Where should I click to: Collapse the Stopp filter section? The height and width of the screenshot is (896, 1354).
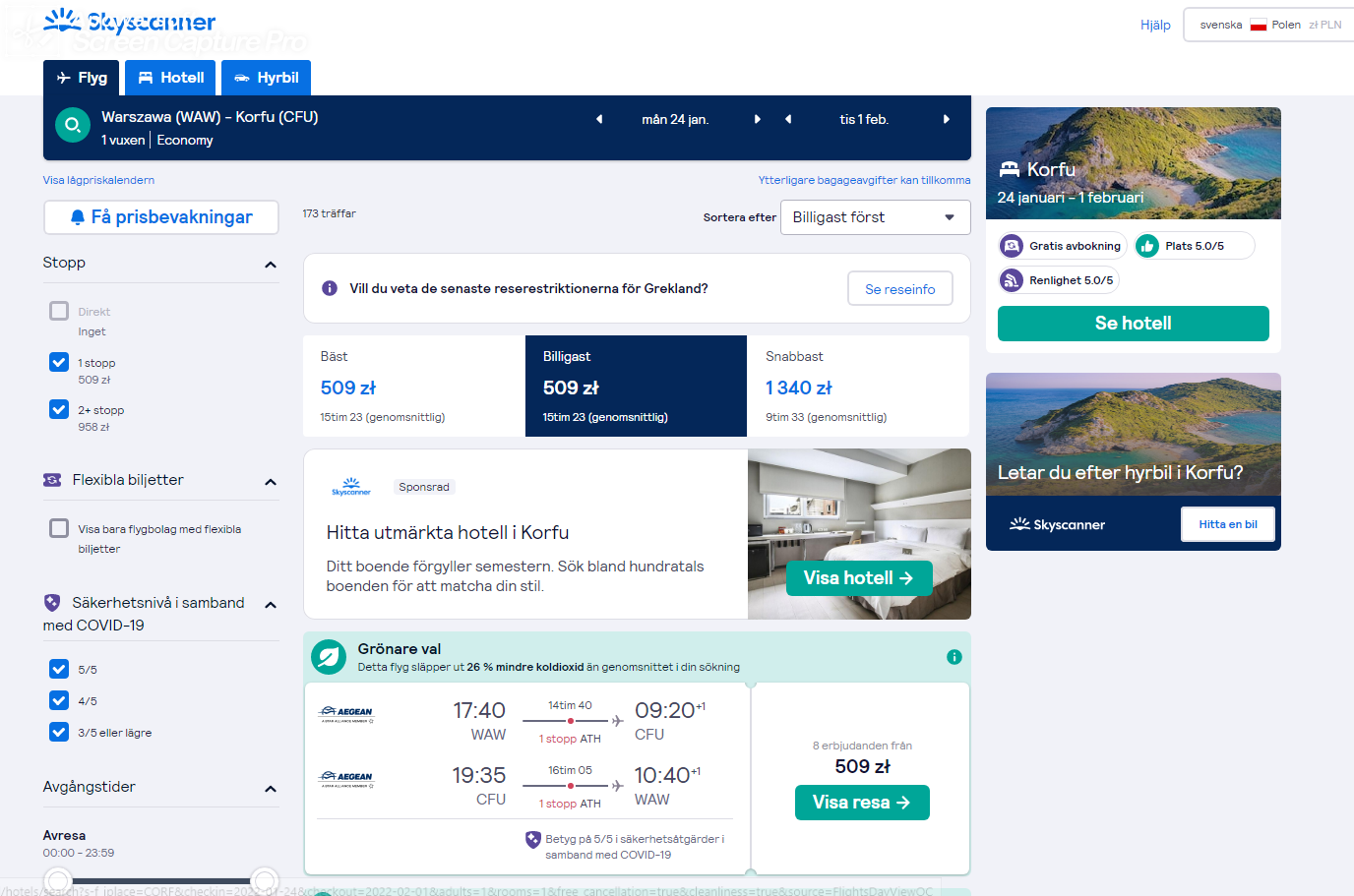click(x=271, y=265)
